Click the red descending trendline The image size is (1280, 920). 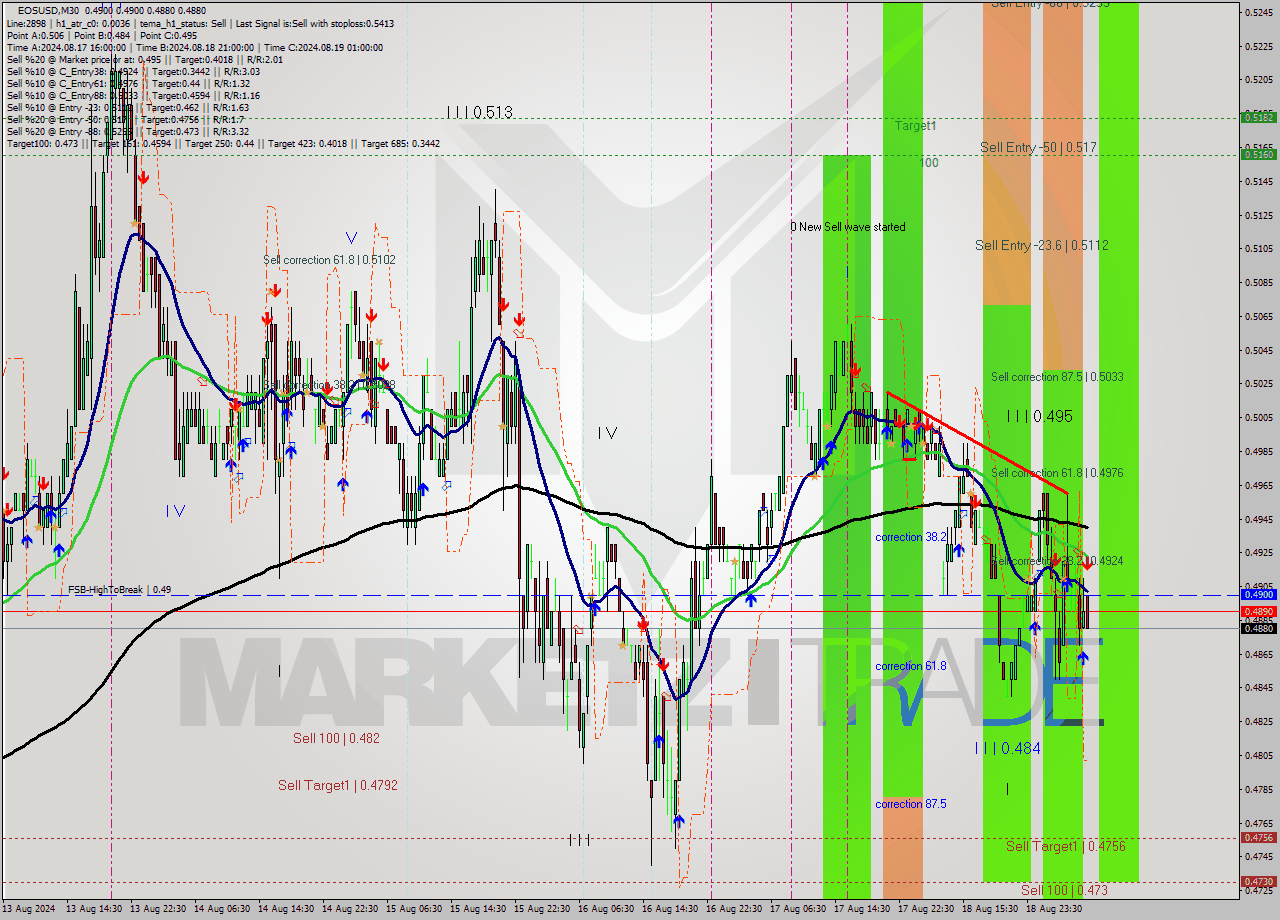click(x=977, y=443)
